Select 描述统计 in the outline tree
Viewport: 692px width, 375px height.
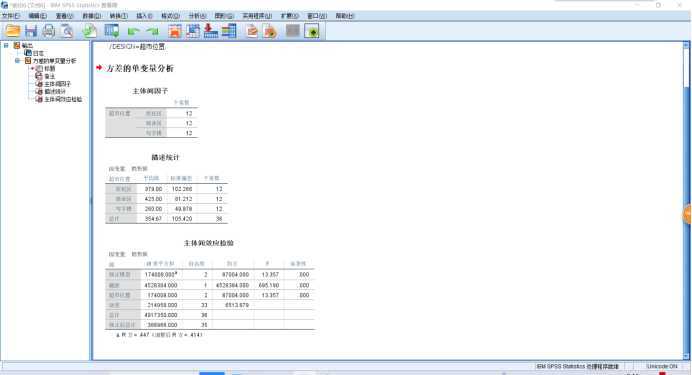[55, 92]
